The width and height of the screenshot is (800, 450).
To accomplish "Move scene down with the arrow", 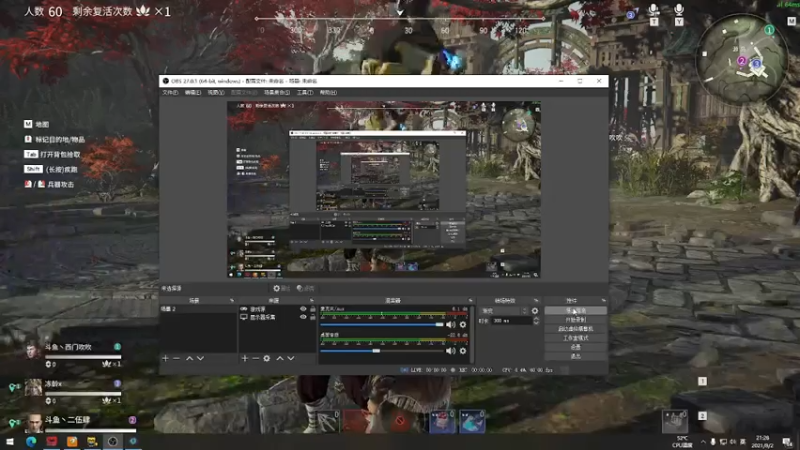I will click(201, 358).
